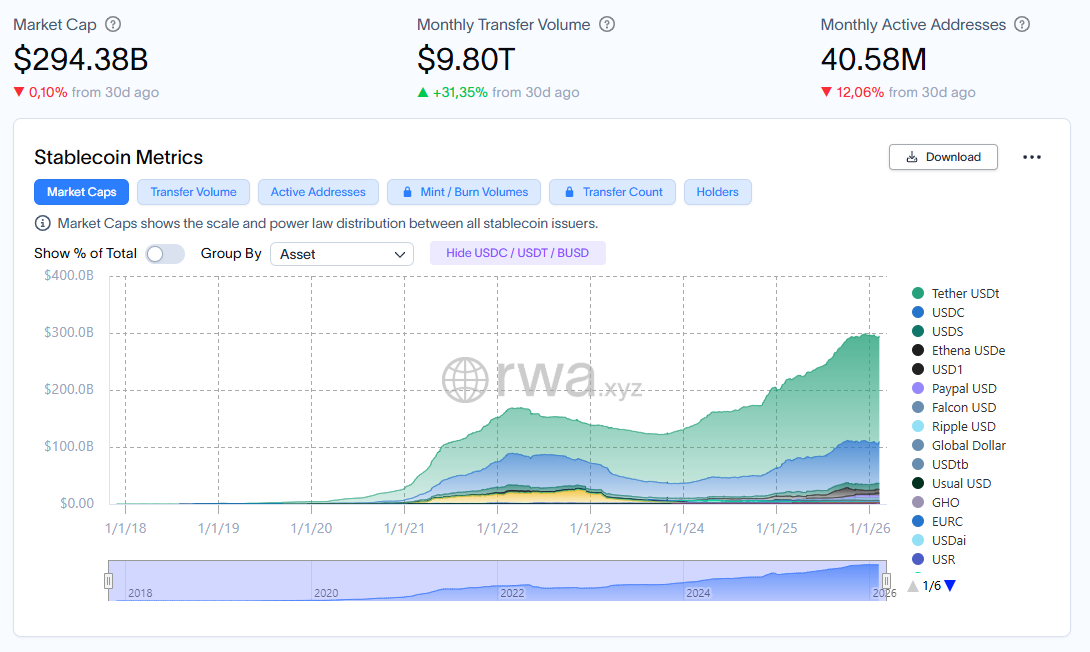Click the 12,06% decrease text
Image resolution: width=1090 pixels, height=652 pixels.
(x=860, y=92)
